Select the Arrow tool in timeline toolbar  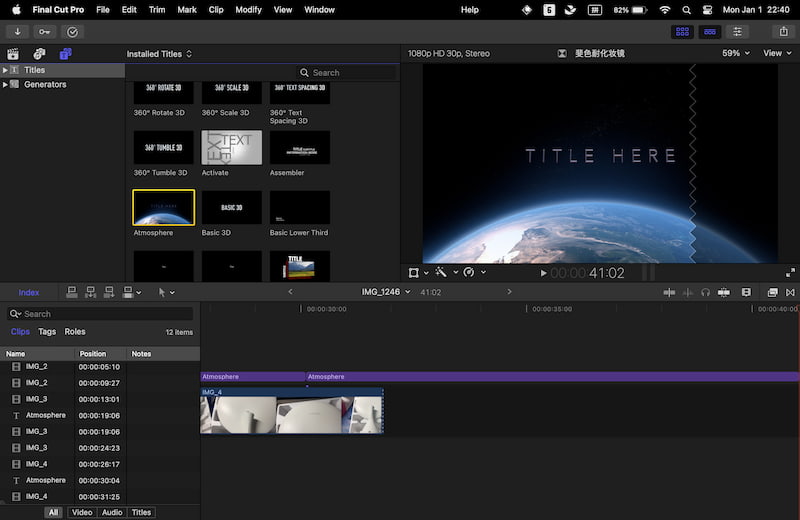[162, 292]
